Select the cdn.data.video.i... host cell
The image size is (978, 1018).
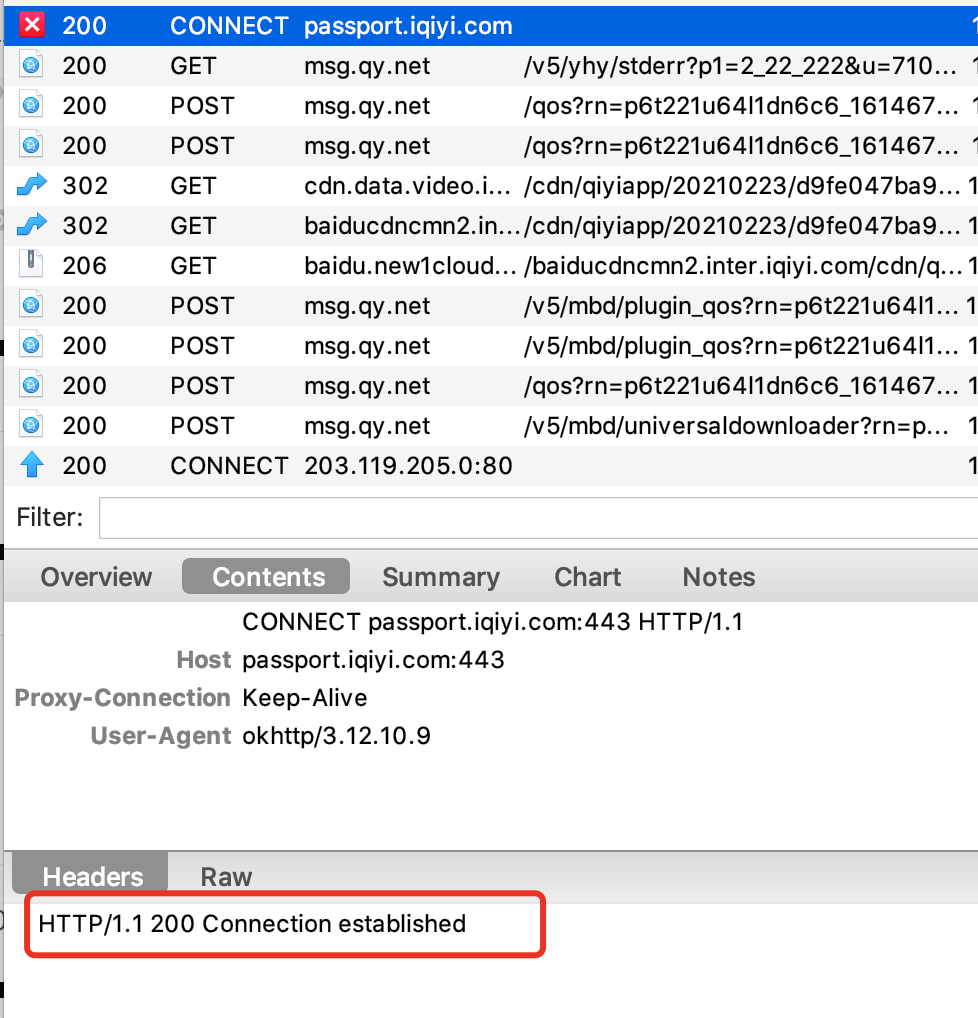[x=407, y=186]
